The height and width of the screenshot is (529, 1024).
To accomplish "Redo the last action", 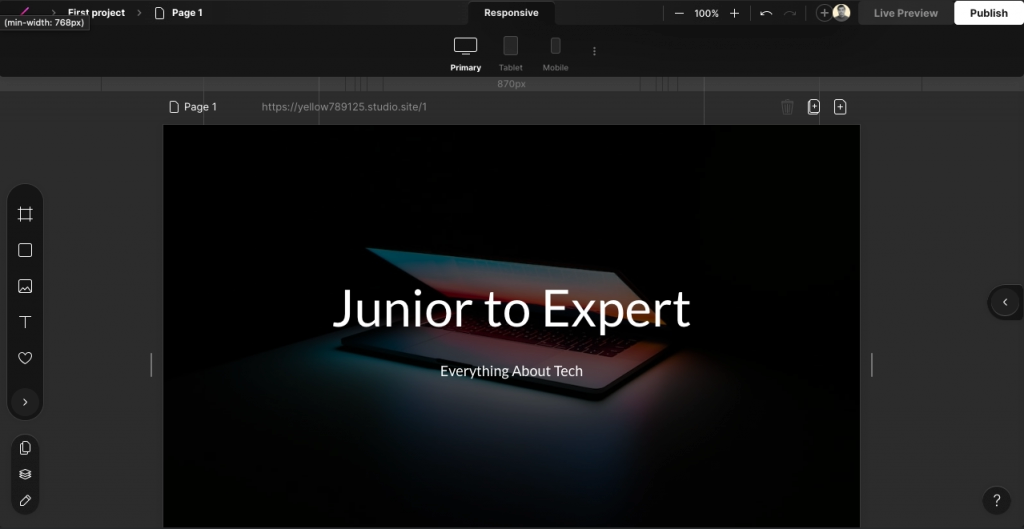I will pyautogui.click(x=790, y=13).
